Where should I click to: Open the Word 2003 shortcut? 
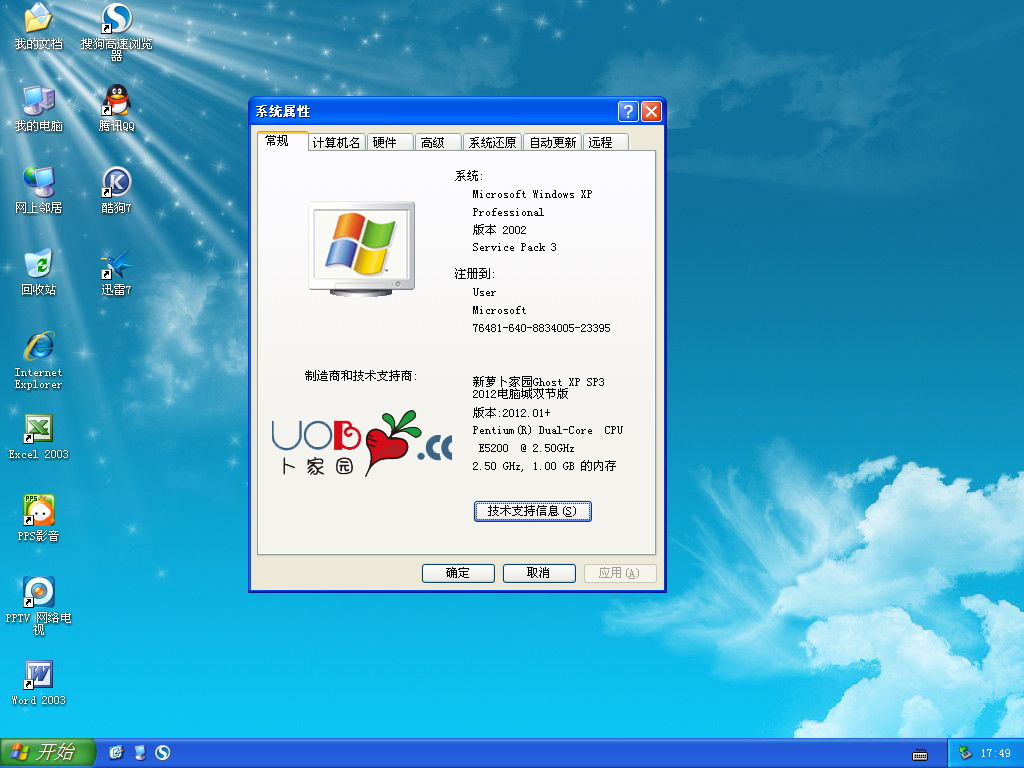[38, 675]
